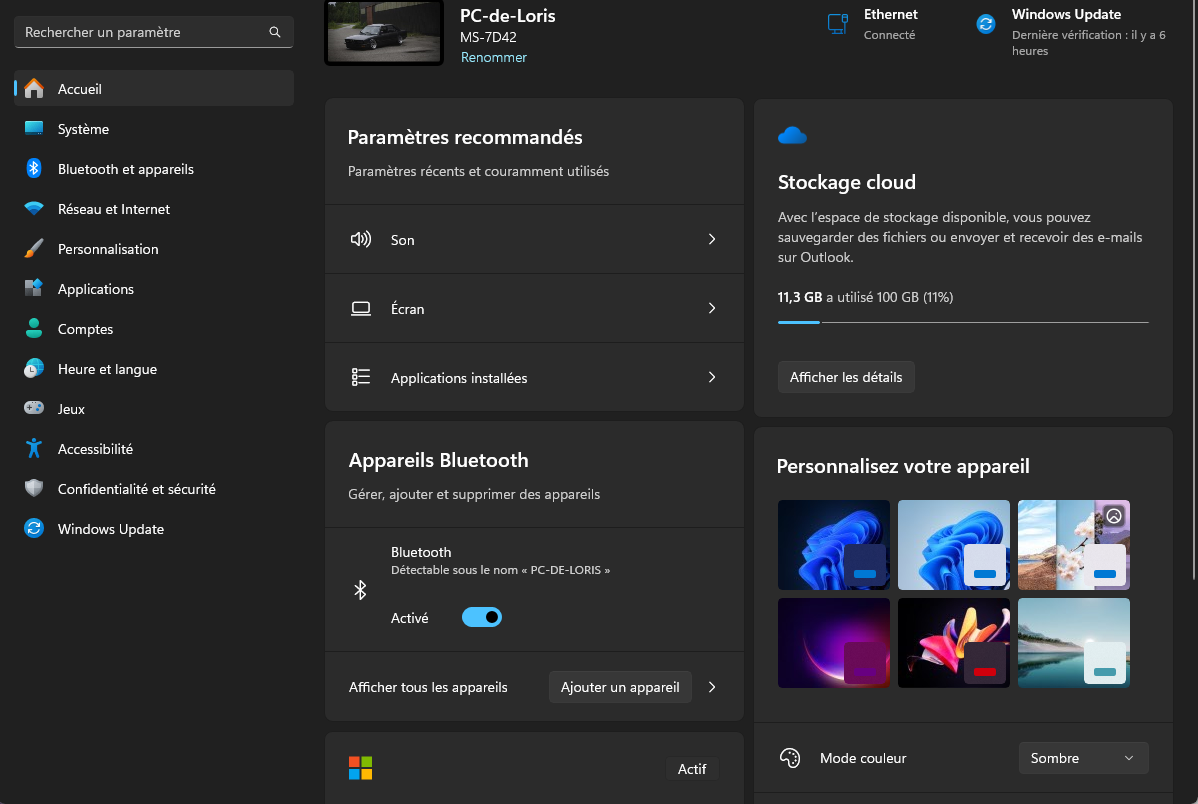Select the purple glow theme
Viewport: 1198px width, 804px height.
pos(834,643)
